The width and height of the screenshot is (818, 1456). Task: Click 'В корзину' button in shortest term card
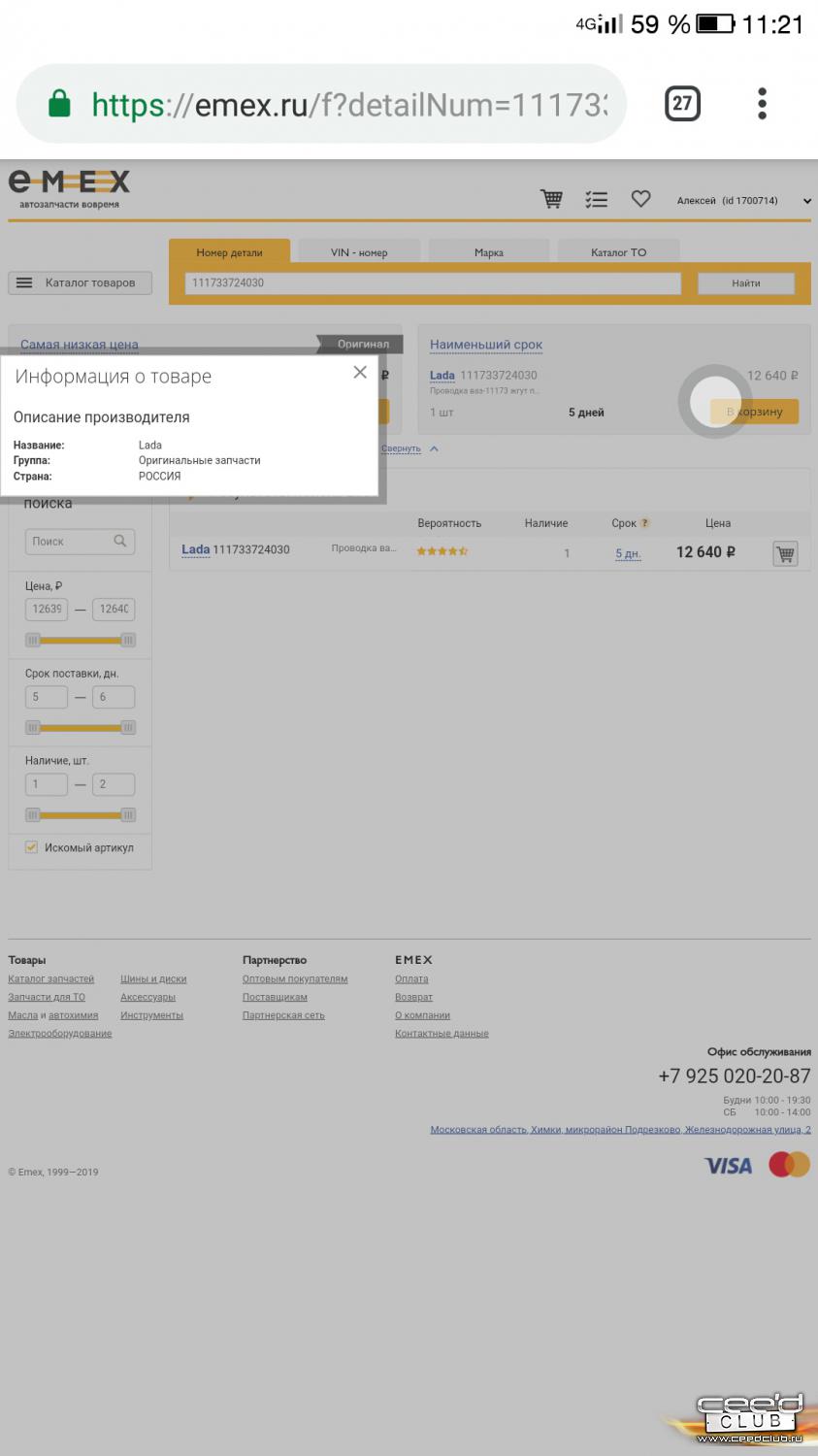point(754,412)
